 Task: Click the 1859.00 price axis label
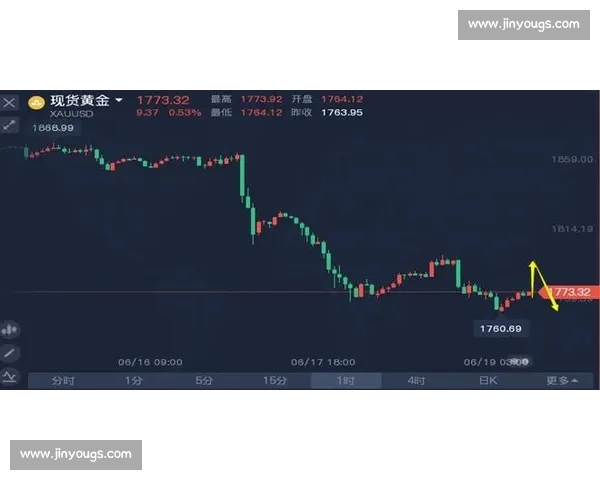pos(572,159)
